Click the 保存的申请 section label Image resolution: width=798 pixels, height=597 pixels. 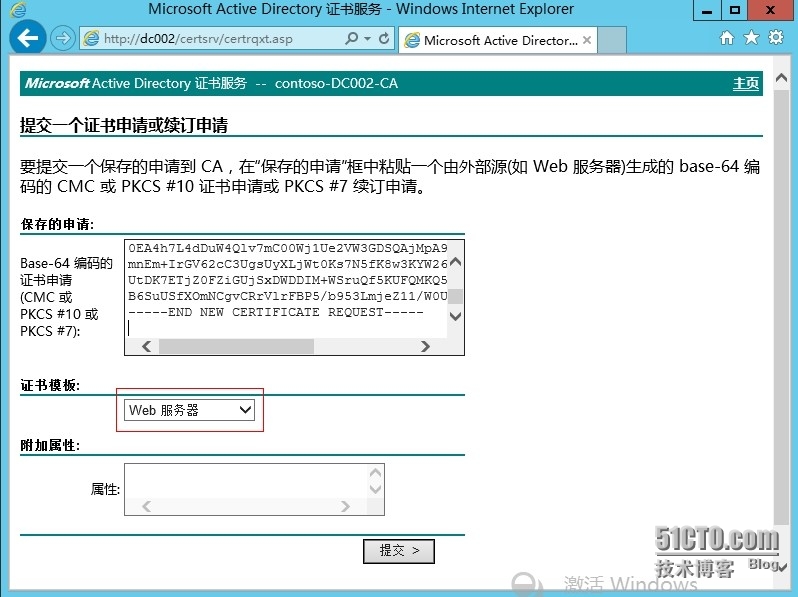click(x=57, y=224)
